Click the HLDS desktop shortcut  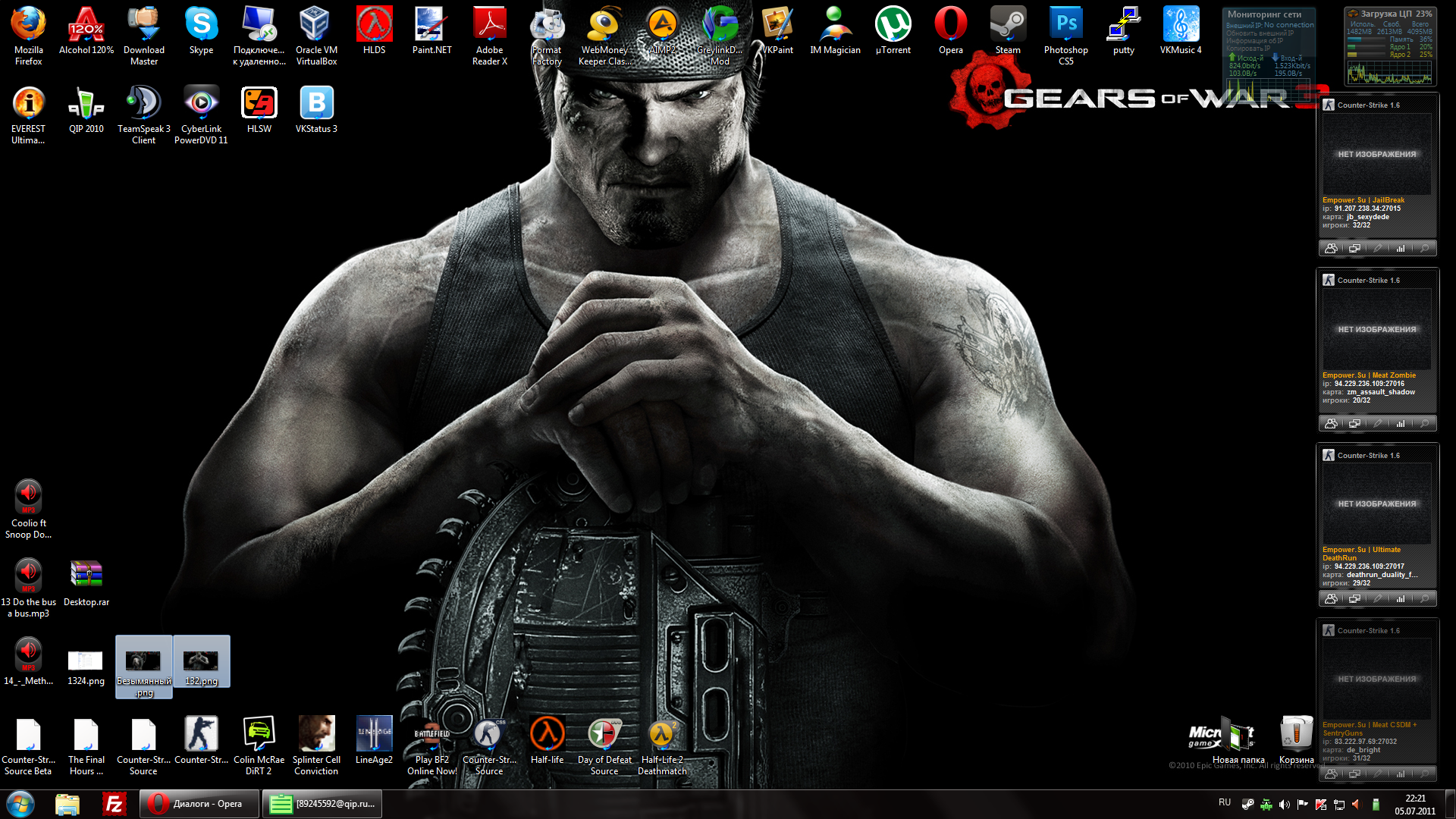(375, 31)
